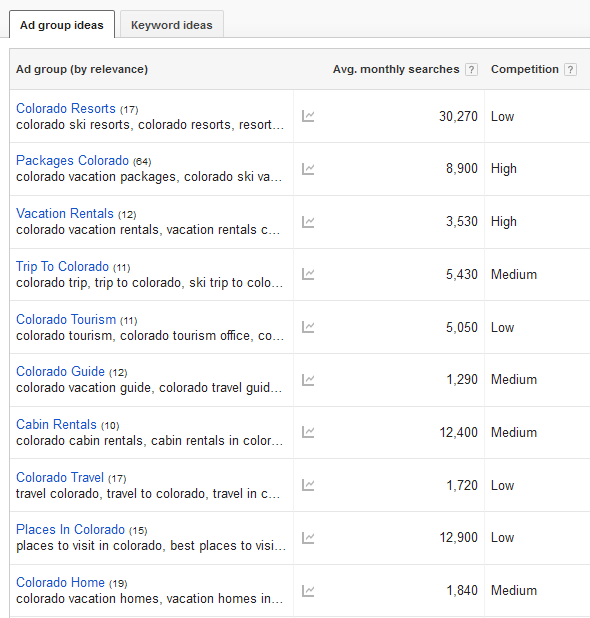Switch to the Keyword ideas tab

tap(172, 24)
